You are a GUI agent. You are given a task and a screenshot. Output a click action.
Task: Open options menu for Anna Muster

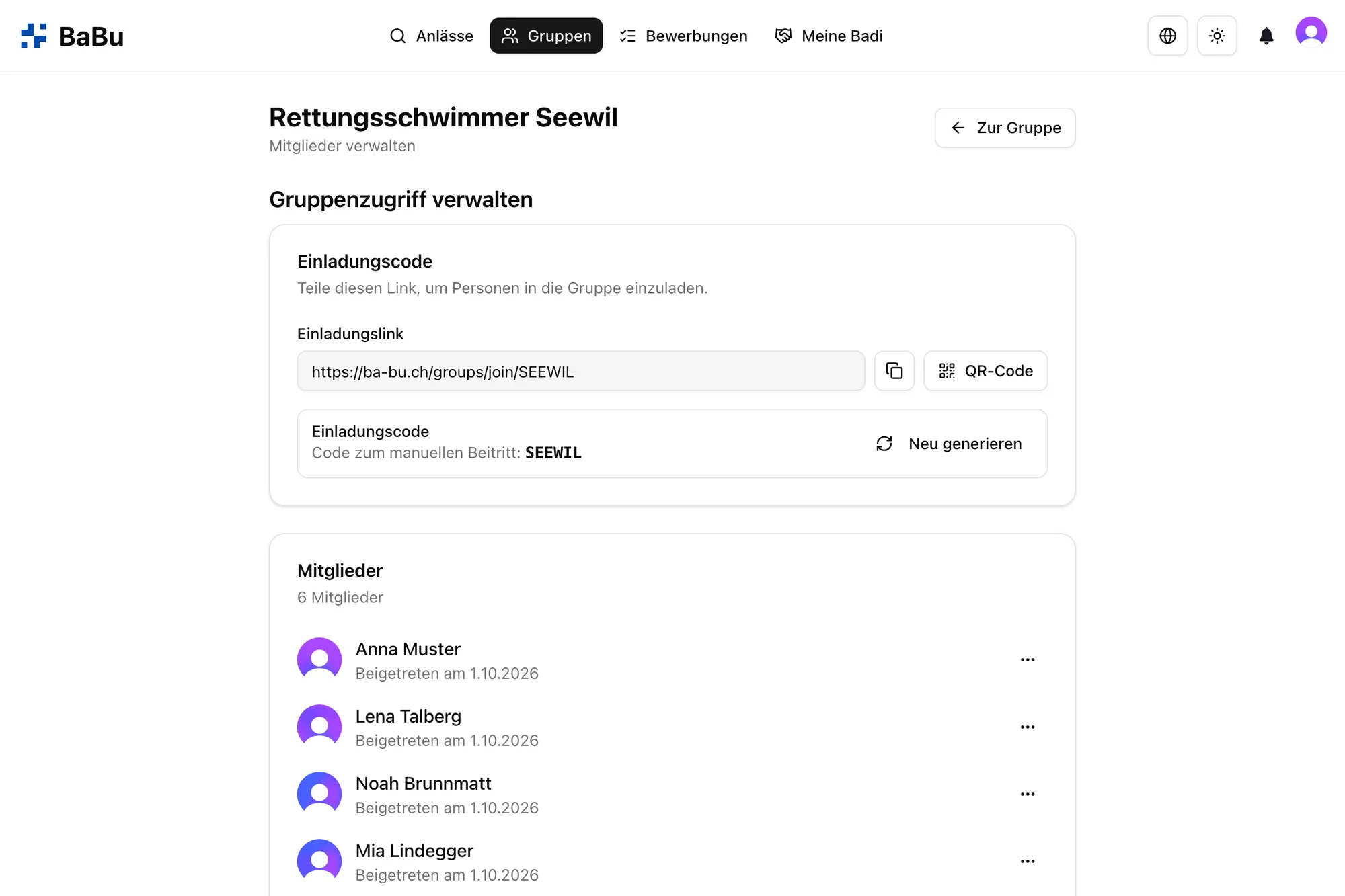click(1027, 660)
